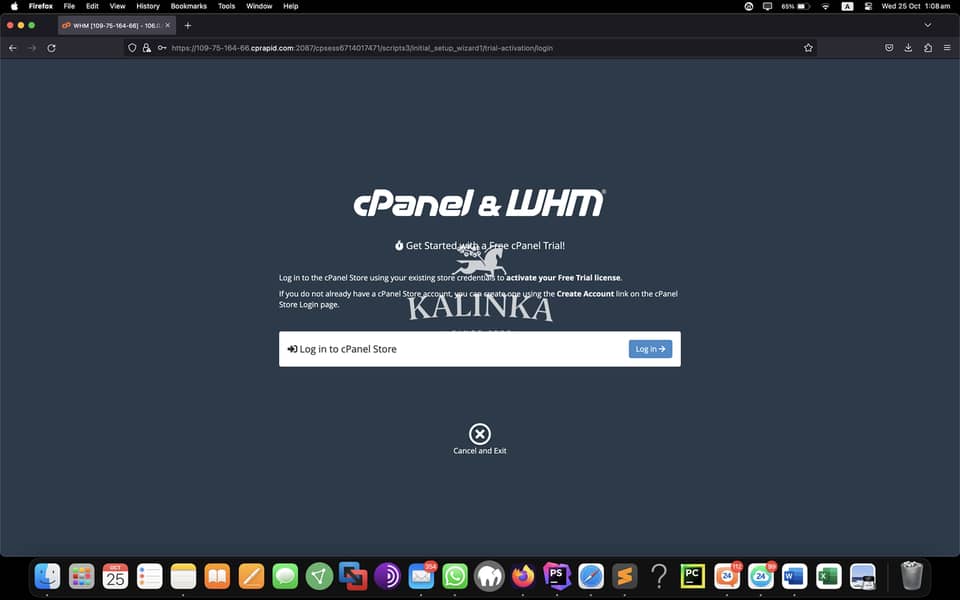Open Messages from the dock
960x600 pixels.
coord(285,576)
